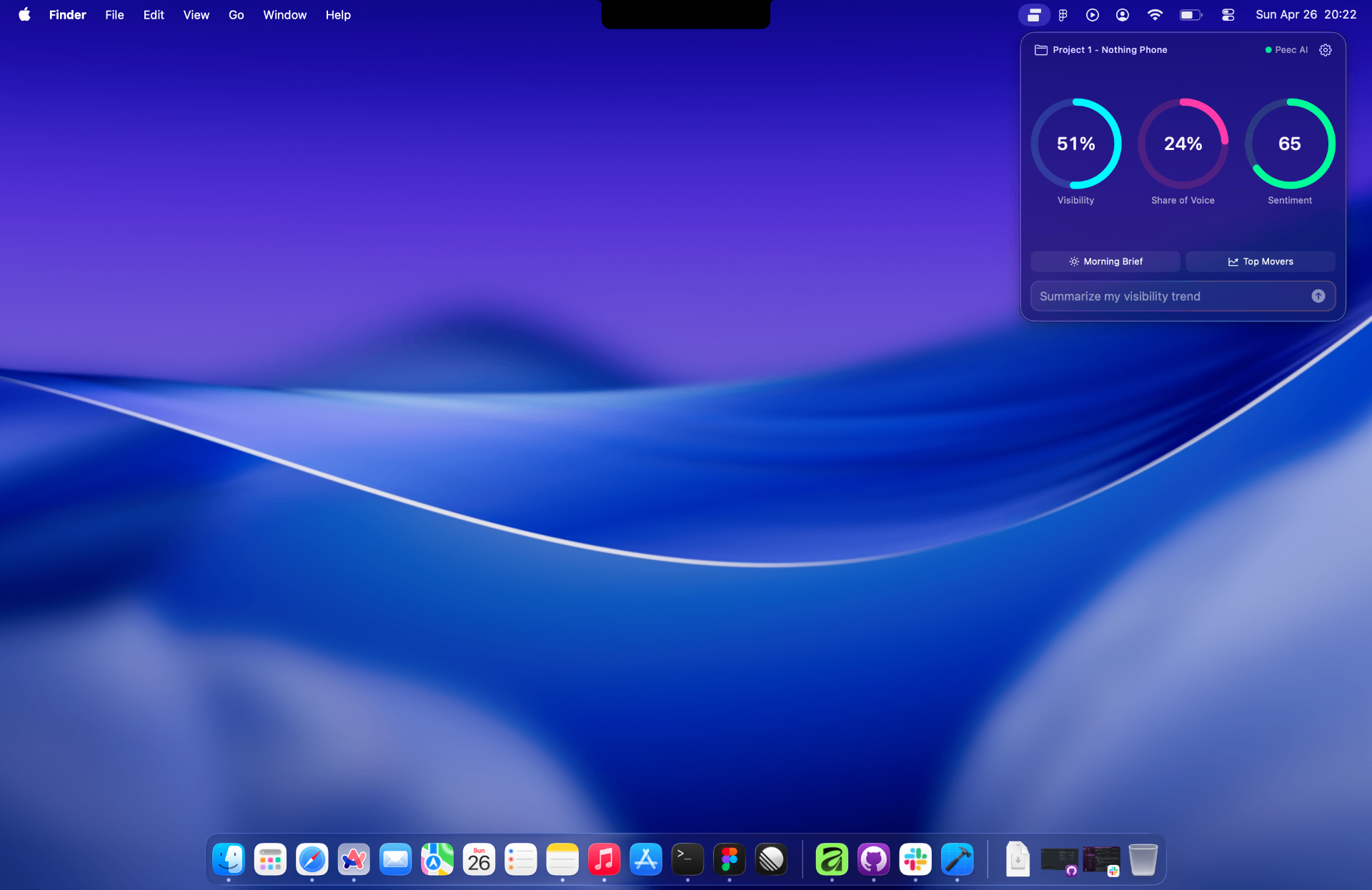The height and width of the screenshot is (890, 1372).
Task: Click the Top Movers button
Action: 1261,261
